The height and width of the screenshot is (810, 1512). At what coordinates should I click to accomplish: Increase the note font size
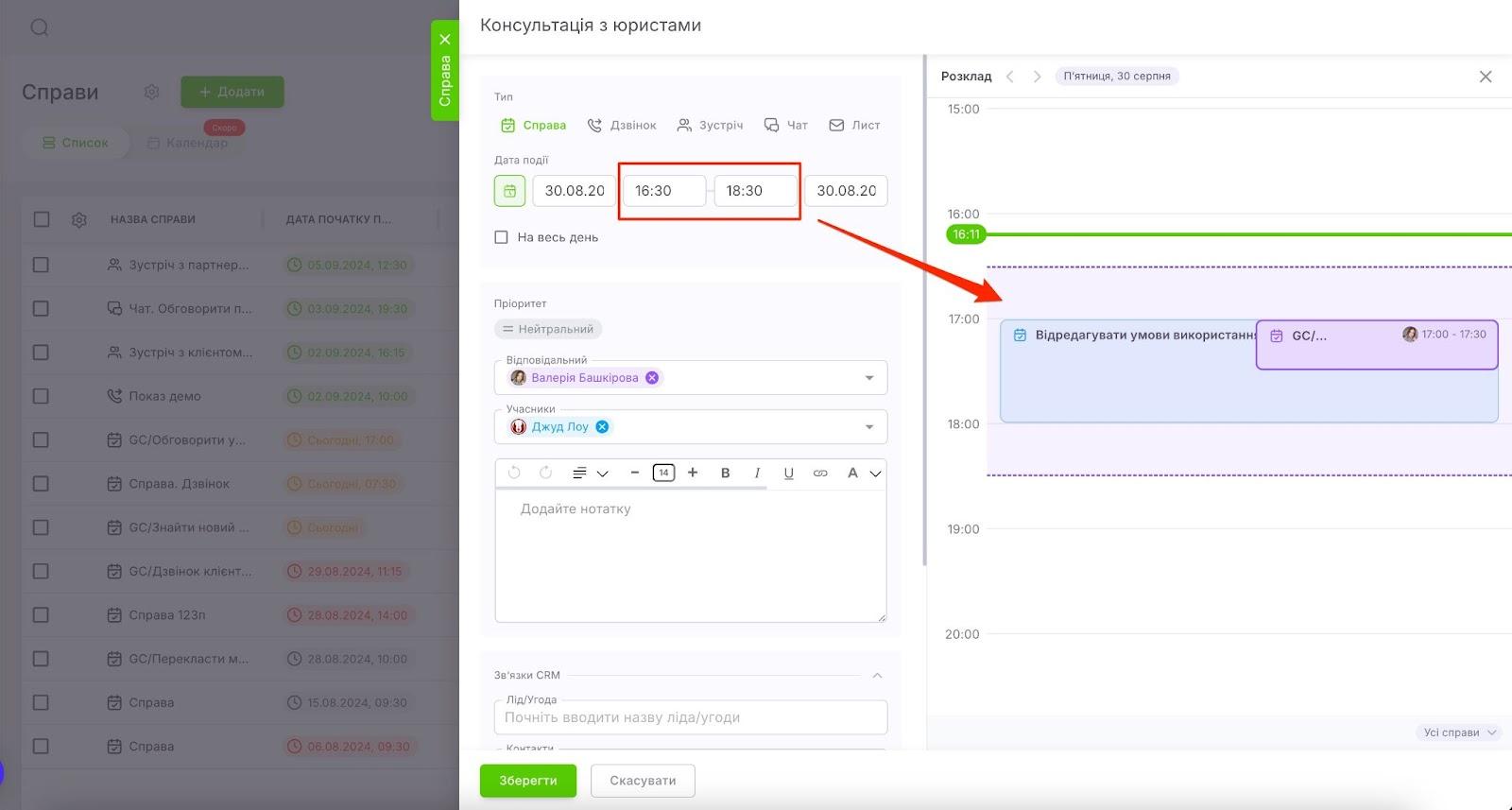[693, 473]
